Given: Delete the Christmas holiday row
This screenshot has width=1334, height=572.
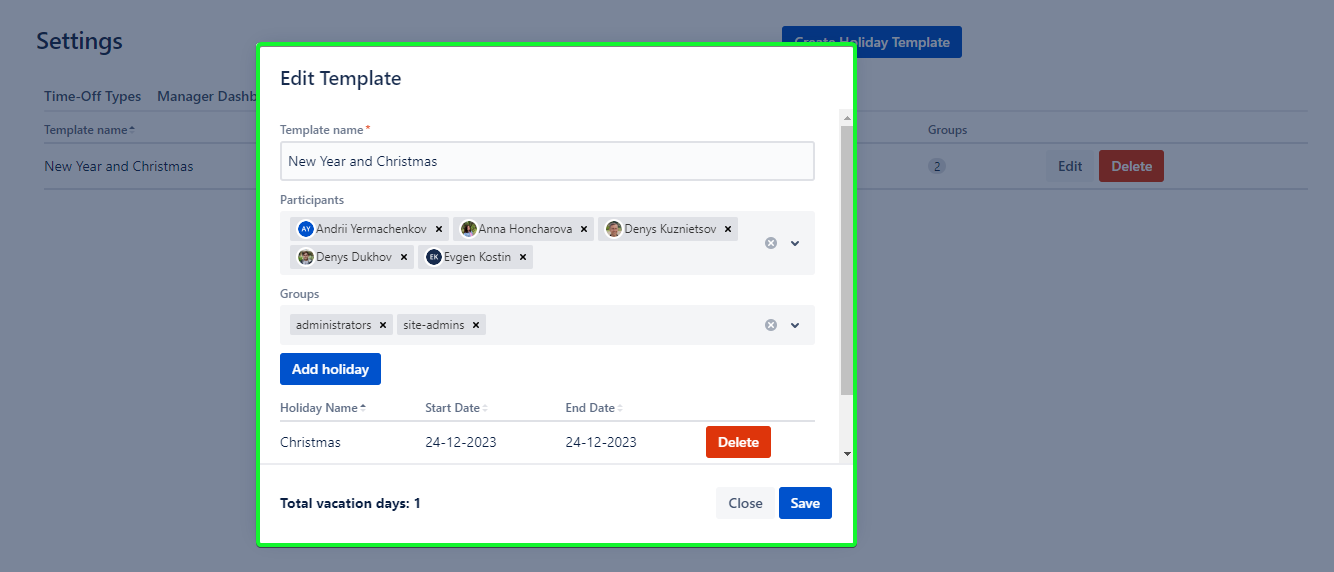Looking at the screenshot, I should (x=738, y=442).
